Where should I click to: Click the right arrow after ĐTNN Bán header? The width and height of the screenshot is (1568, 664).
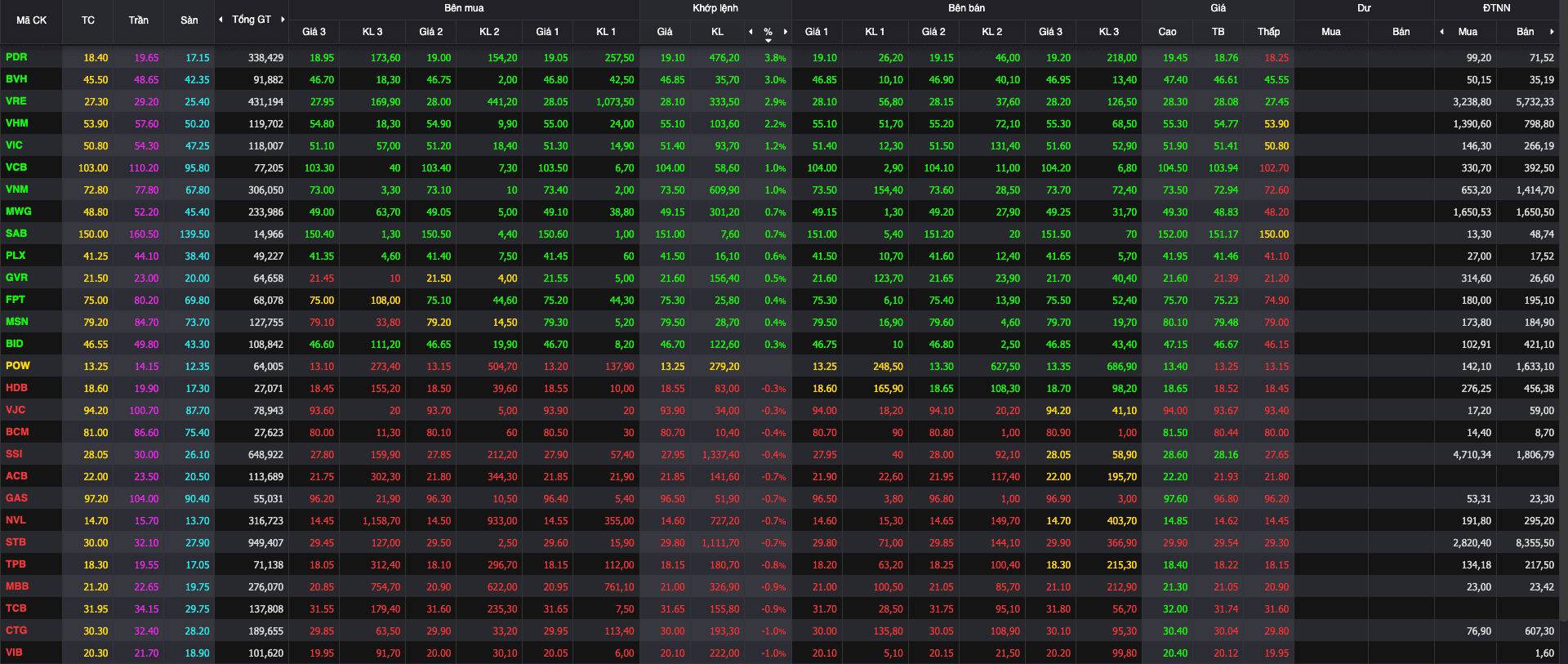tap(1552, 32)
